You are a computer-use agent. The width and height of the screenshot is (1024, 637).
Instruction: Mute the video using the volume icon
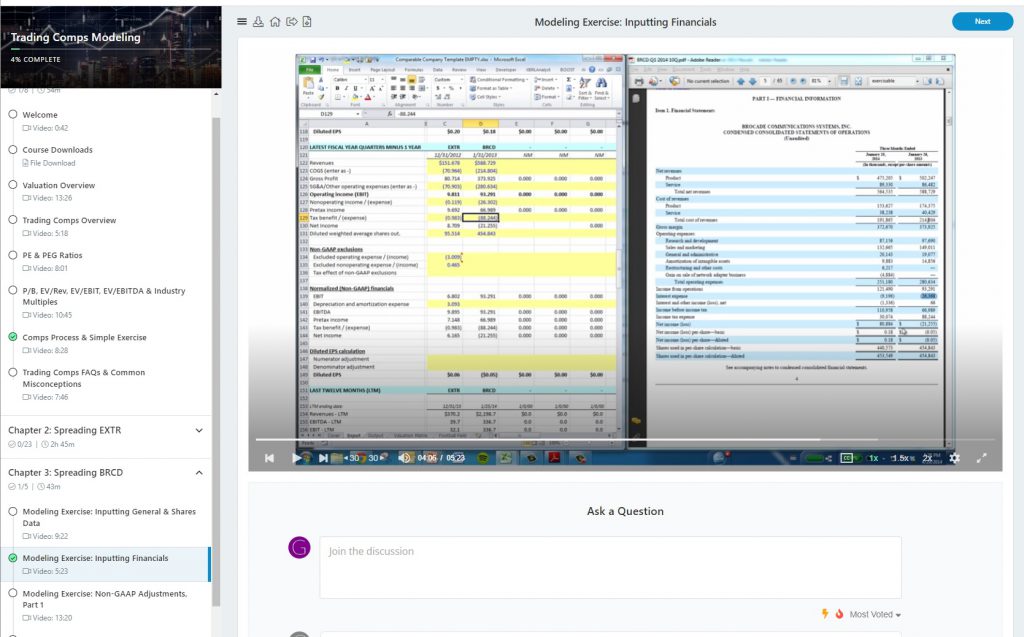[404, 458]
